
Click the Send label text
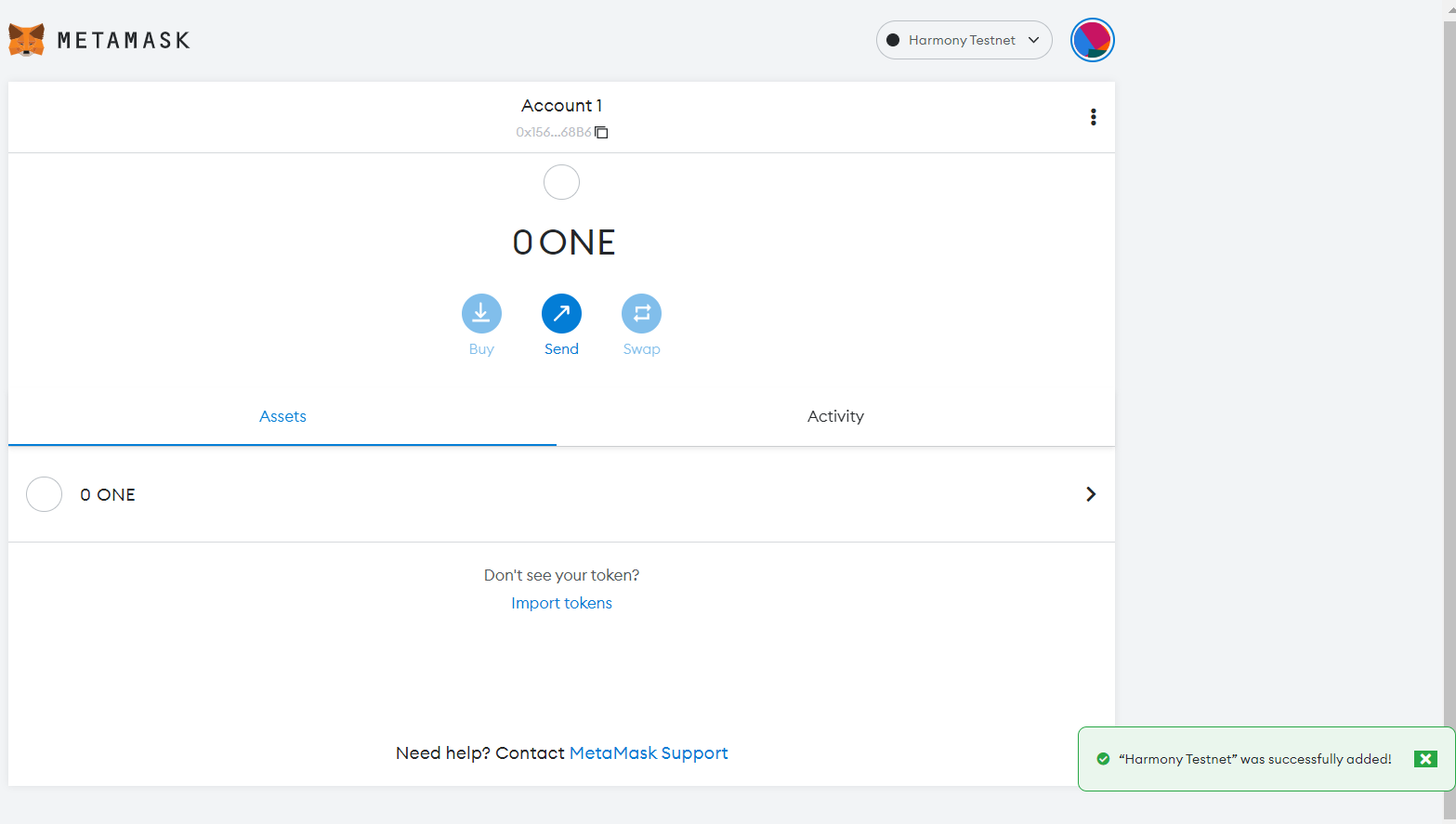tap(561, 349)
